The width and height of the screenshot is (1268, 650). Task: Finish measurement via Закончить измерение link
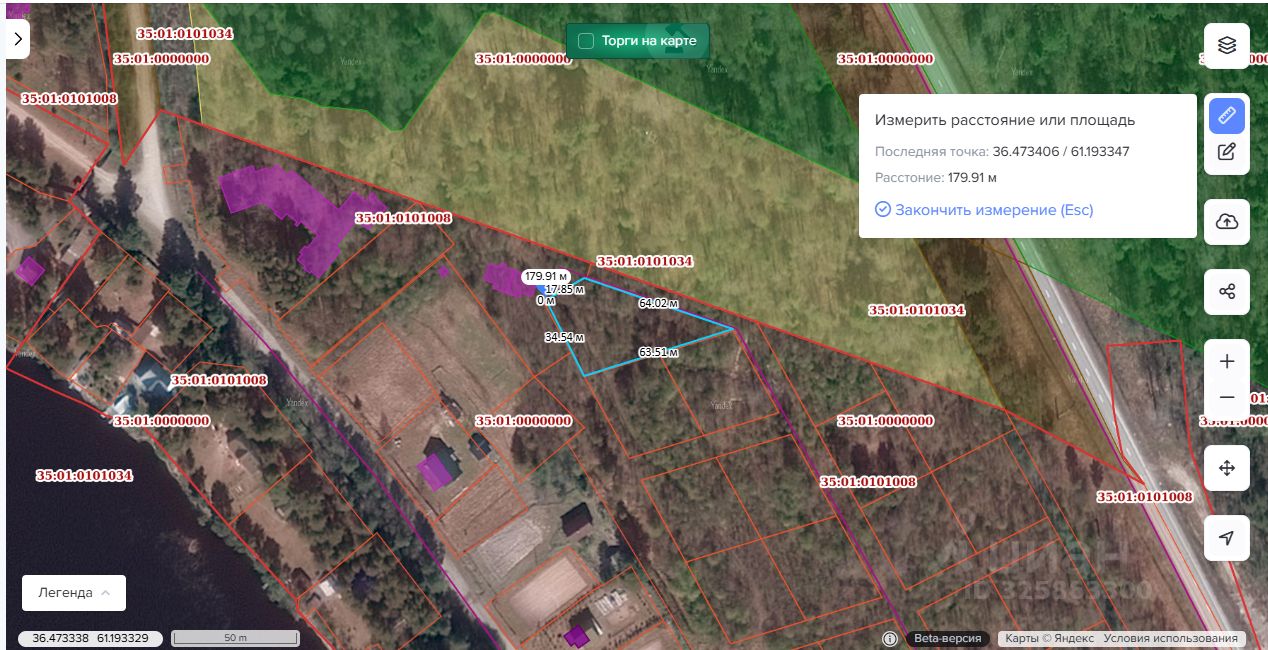pos(984,210)
